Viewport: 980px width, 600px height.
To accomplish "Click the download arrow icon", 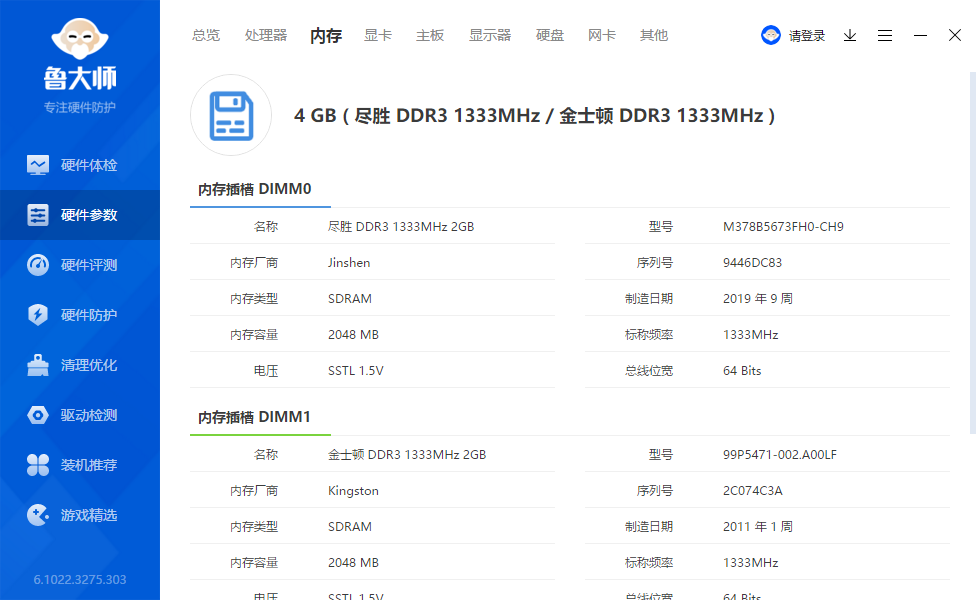I will 849,36.
